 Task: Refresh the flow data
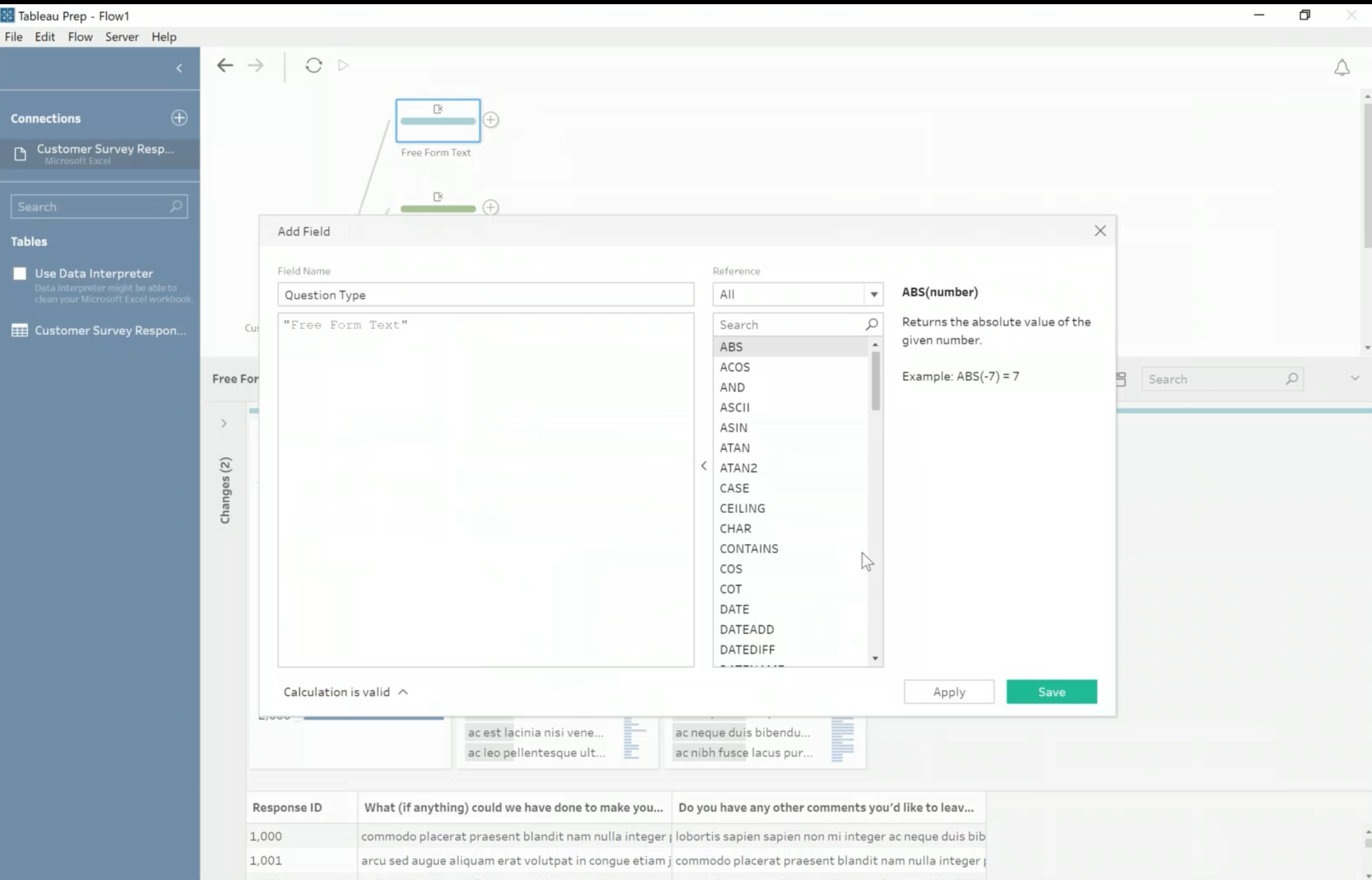click(314, 65)
